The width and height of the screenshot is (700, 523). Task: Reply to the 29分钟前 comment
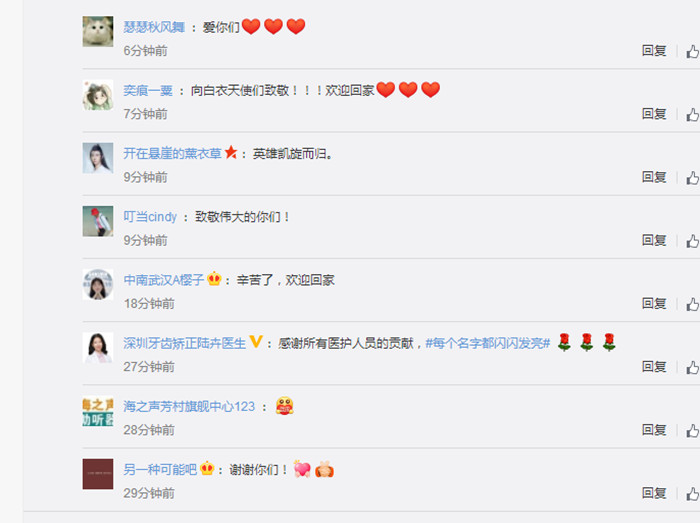coord(654,494)
